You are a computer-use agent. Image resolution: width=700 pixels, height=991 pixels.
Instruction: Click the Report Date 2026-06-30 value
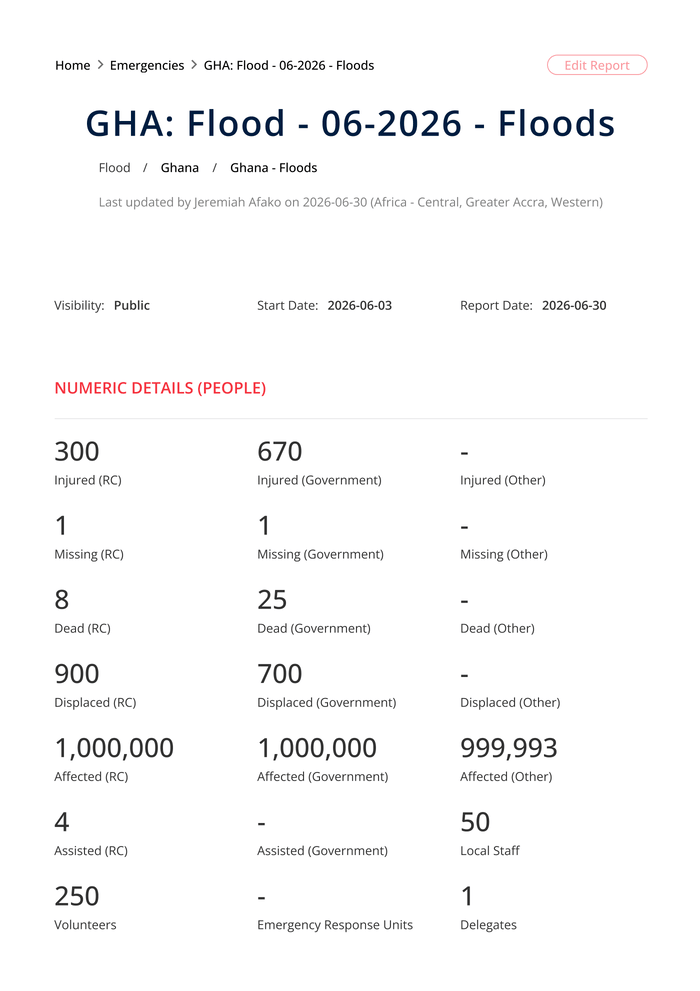pyautogui.click(x=574, y=306)
